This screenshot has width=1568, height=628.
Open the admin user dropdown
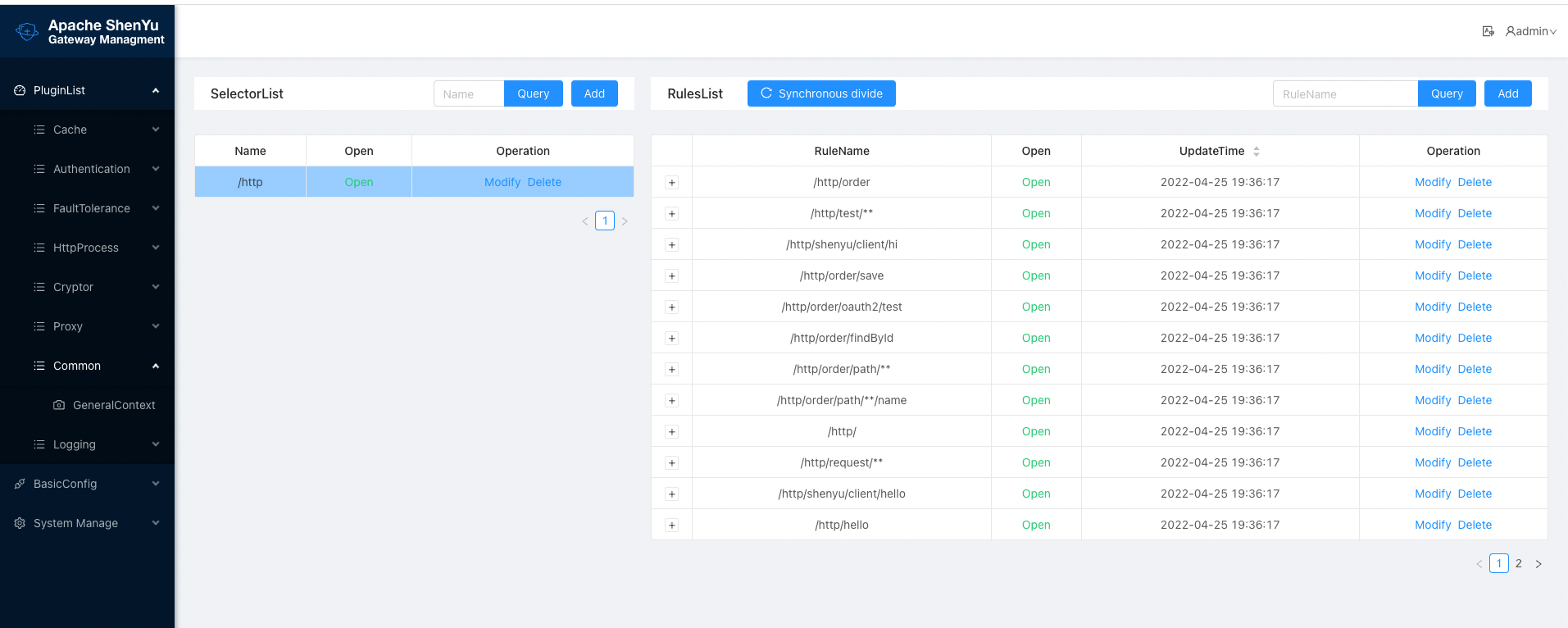coord(1530,31)
